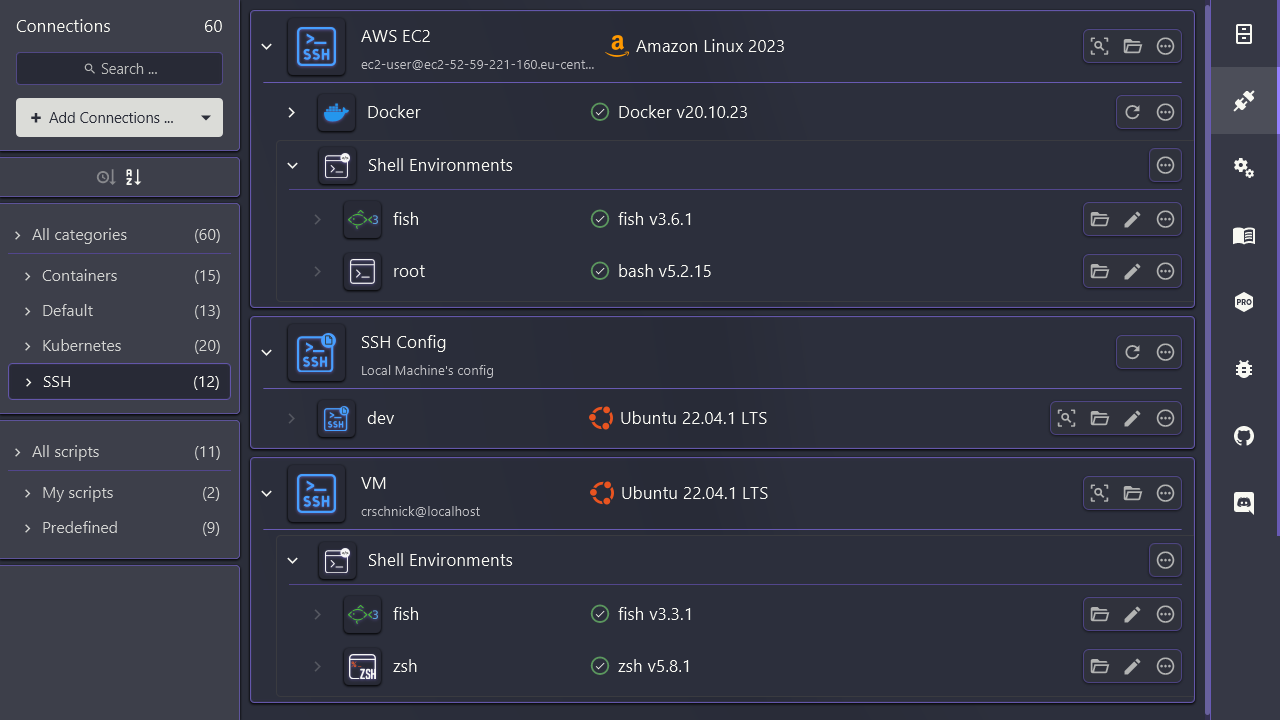Open settings gears in sidebar
The width and height of the screenshot is (1280, 720).
click(1244, 168)
